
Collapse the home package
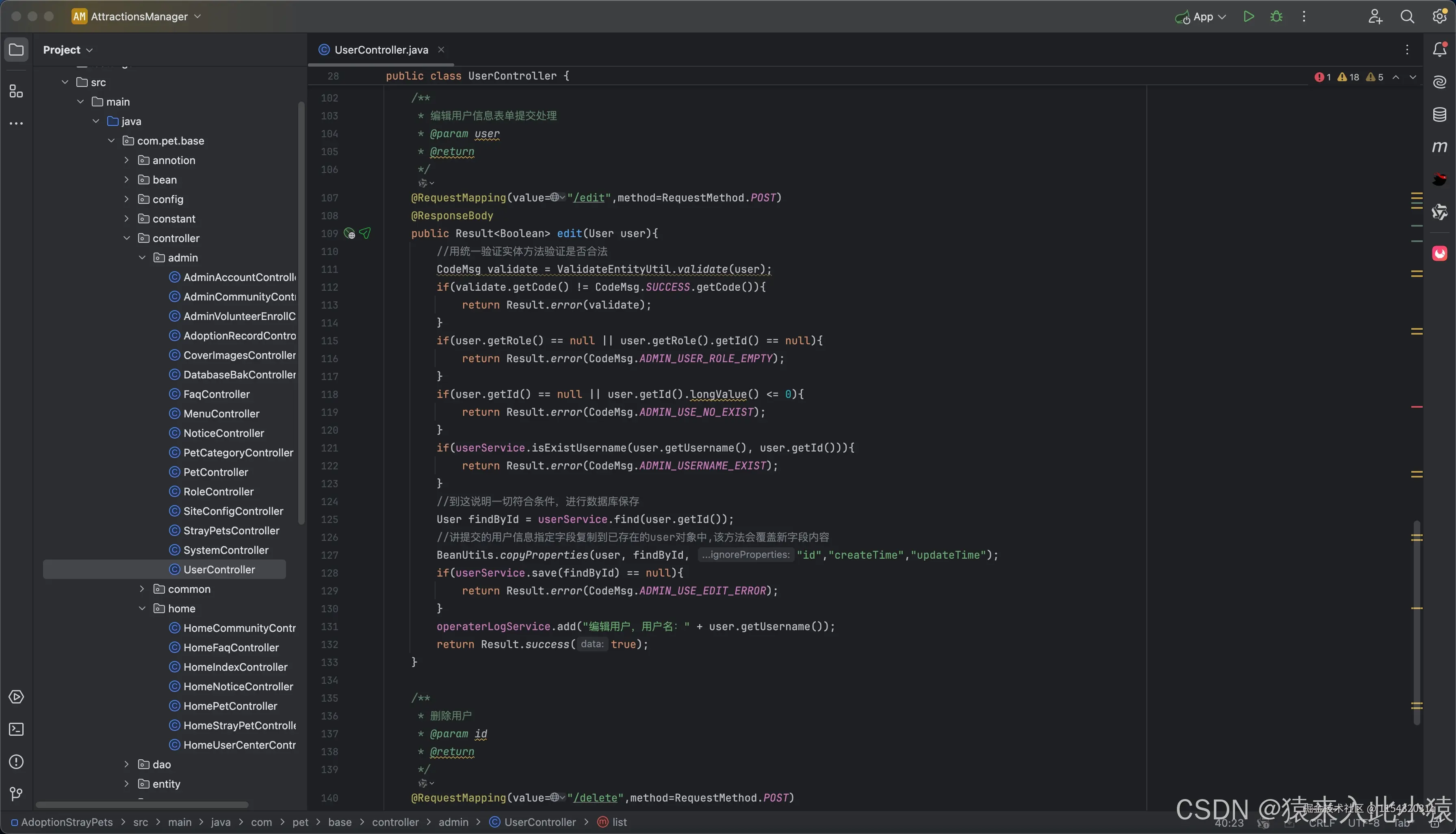[142, 608]
